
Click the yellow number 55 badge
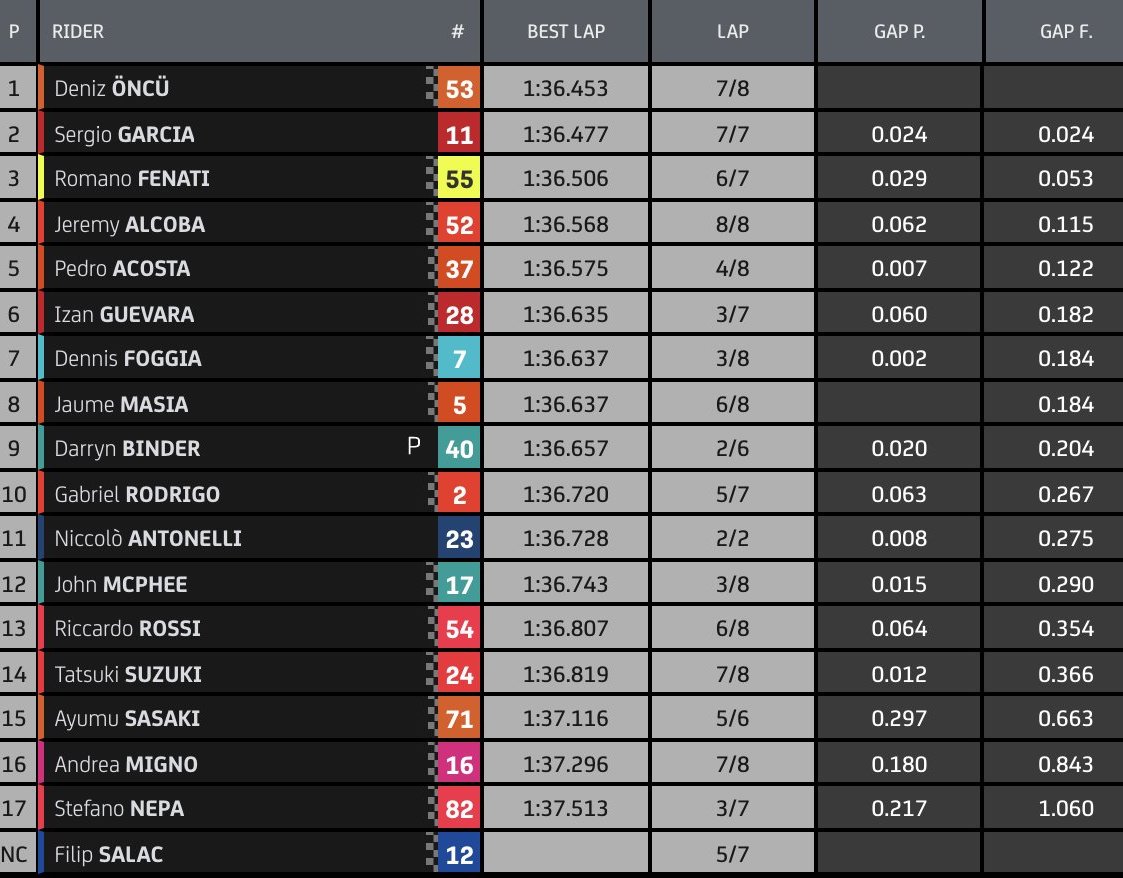458,178
